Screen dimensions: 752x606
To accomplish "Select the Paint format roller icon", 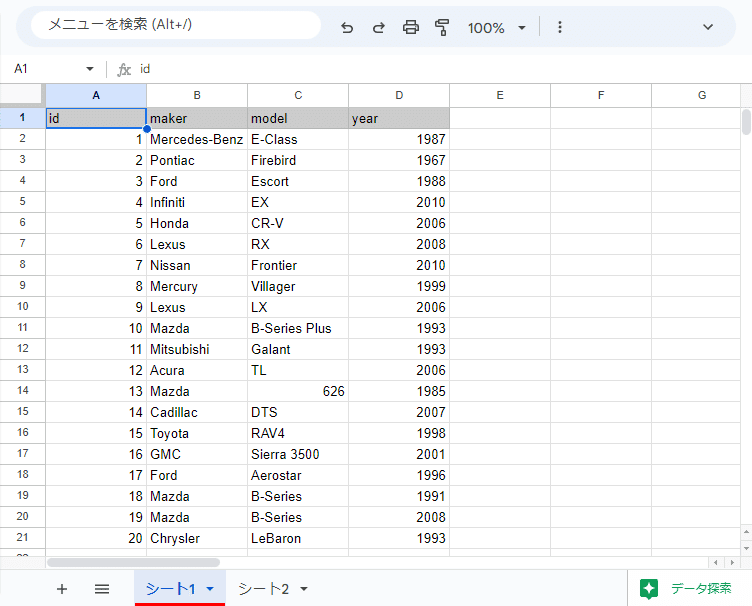I will (x=442, y=28).
